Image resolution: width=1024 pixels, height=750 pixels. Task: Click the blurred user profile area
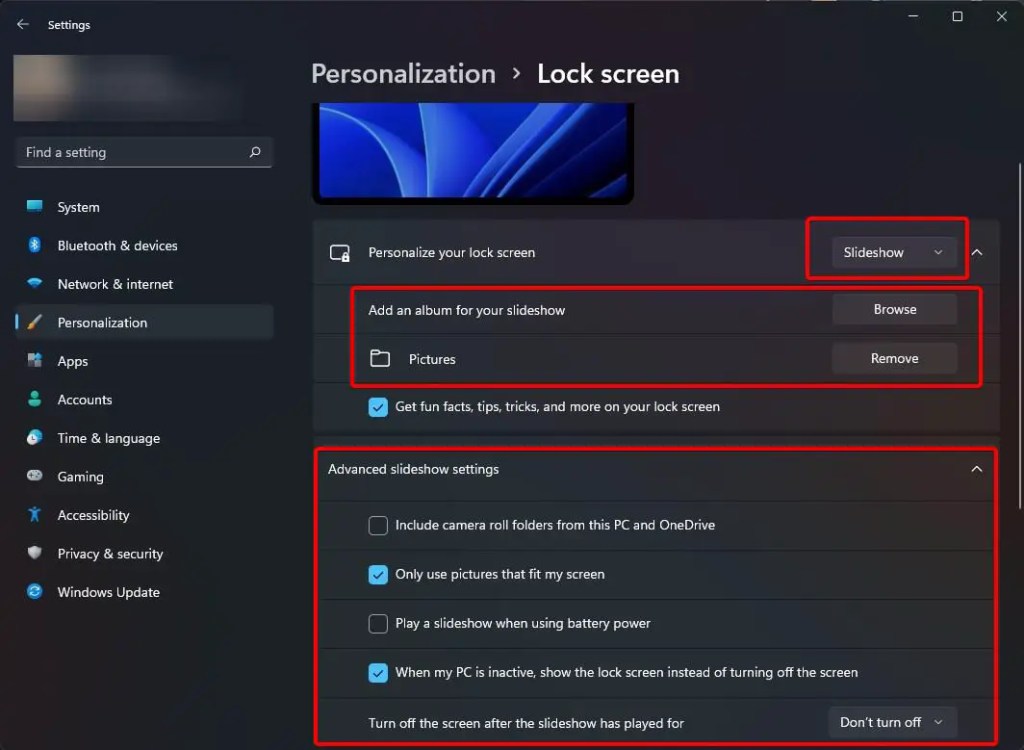[x=127, y=88]
